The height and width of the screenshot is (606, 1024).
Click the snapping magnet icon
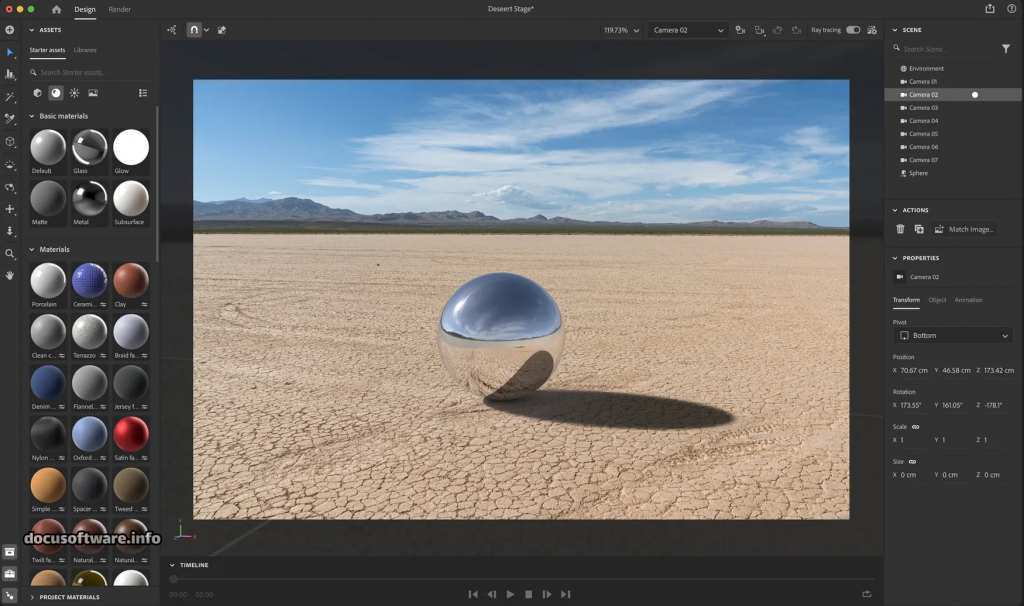(194, 30)
